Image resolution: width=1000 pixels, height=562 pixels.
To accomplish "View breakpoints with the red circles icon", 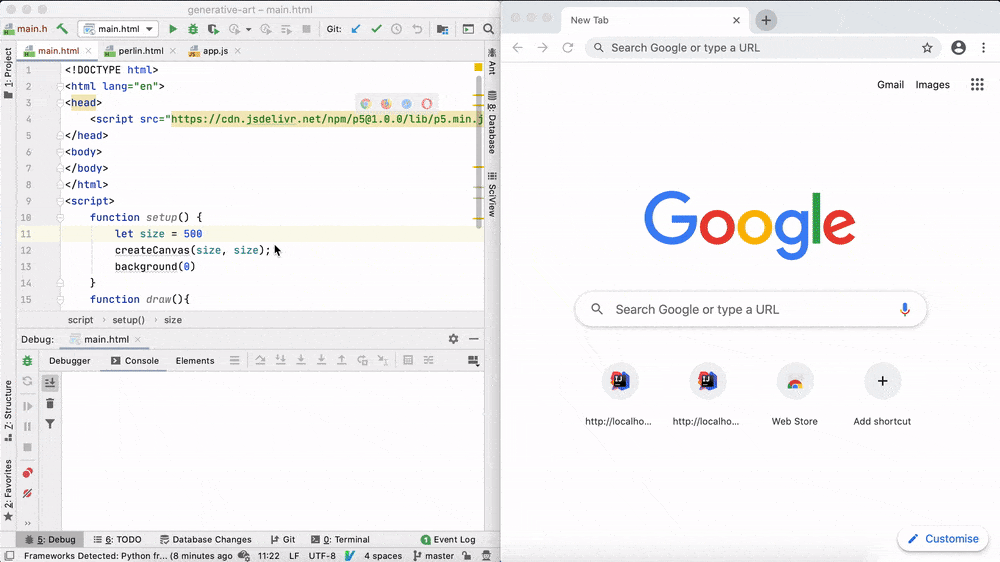I will click(27, 473).
